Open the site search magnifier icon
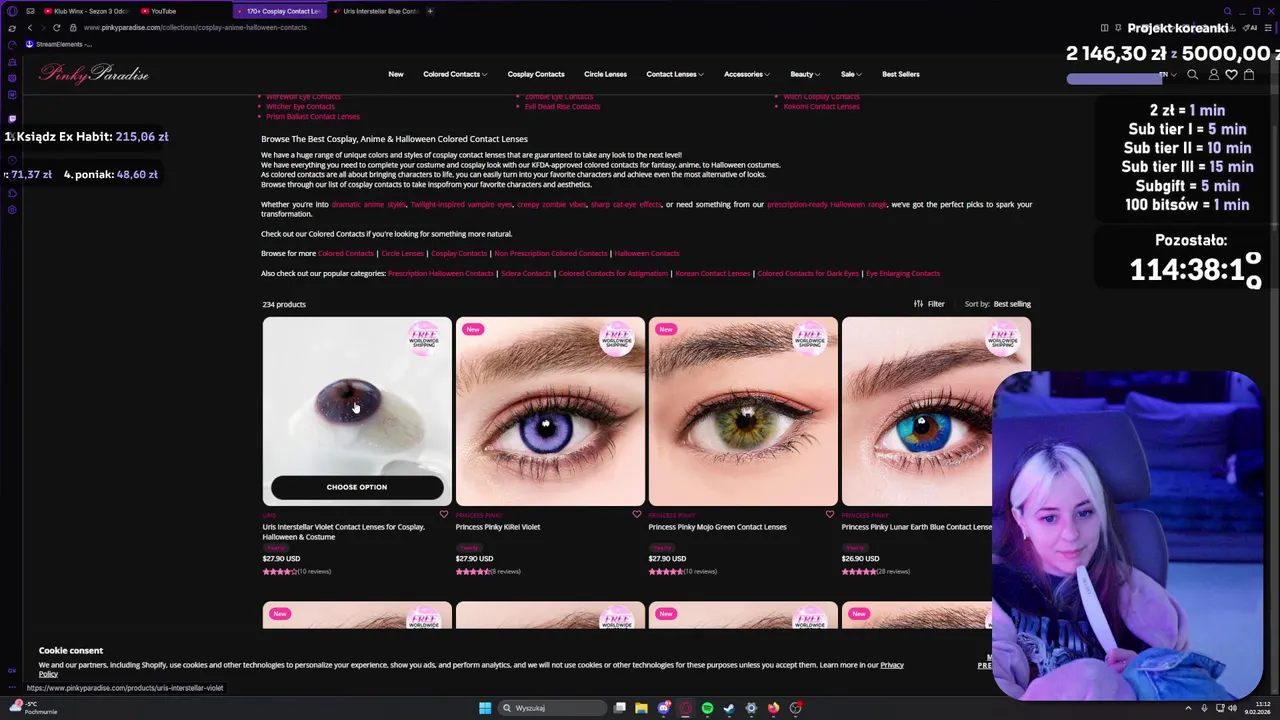The width and height of the screenshot is (1280, 720). [1192, 74]
